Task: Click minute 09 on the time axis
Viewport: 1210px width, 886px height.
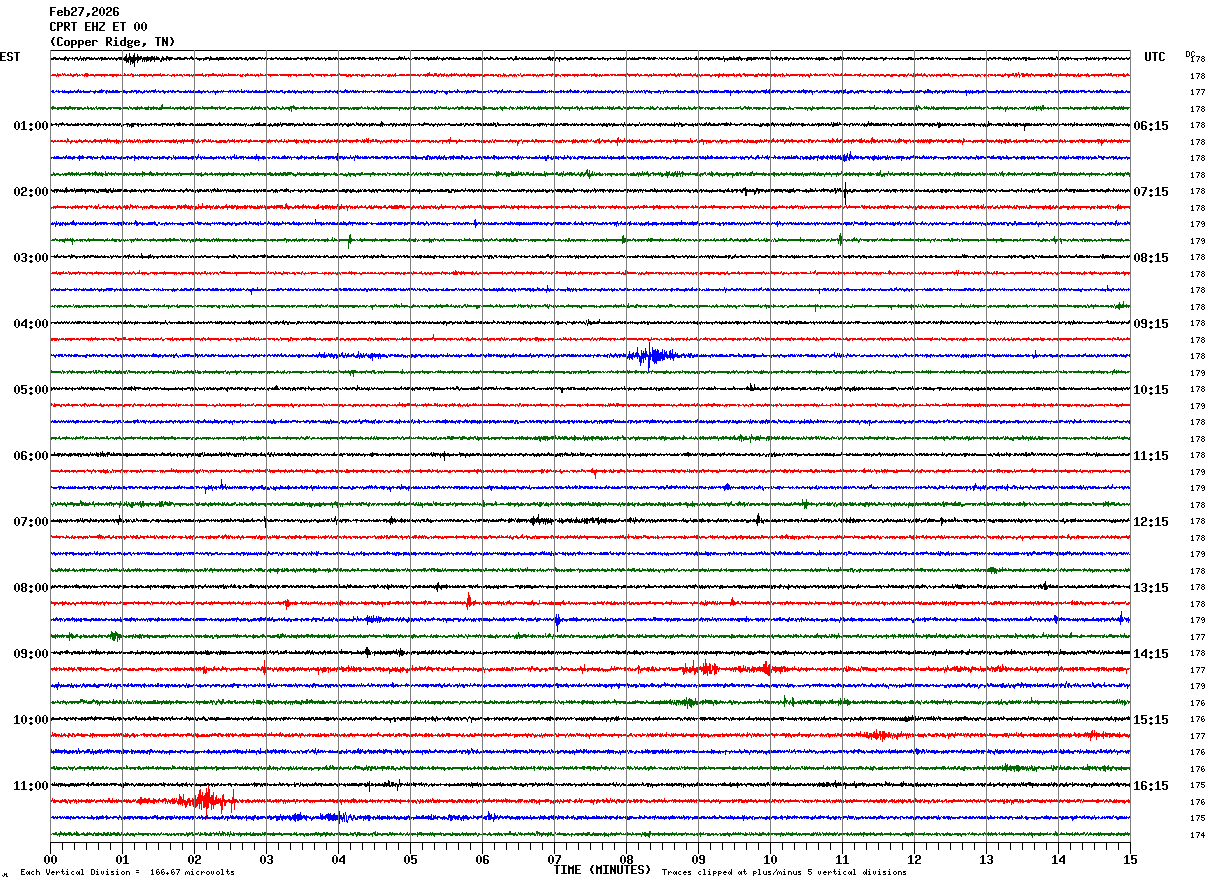Action: [x=698, y=859]
